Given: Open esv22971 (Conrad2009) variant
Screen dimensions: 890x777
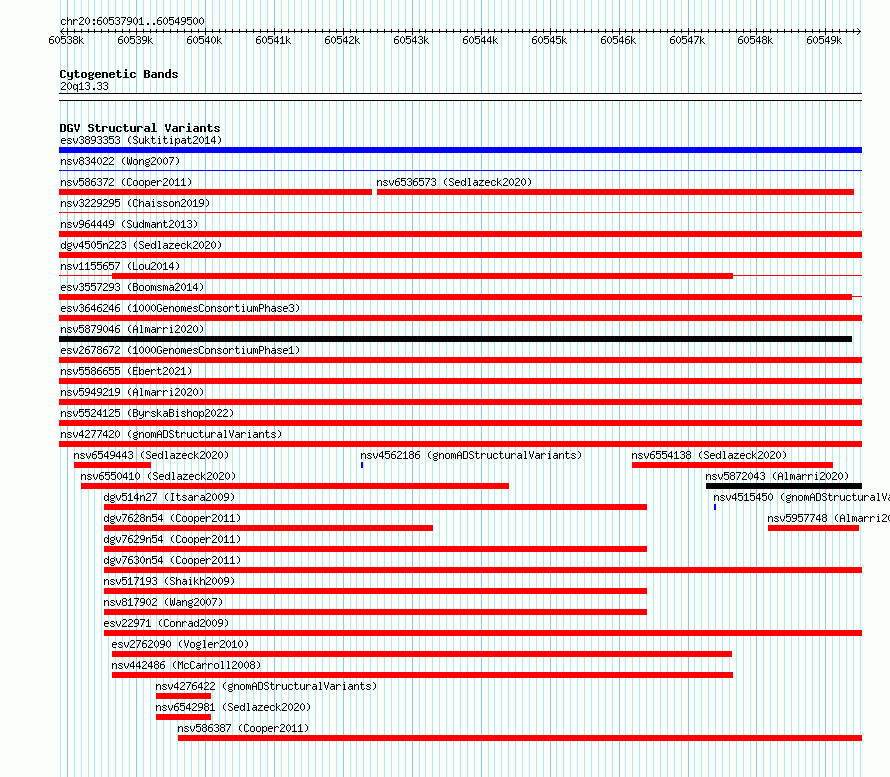Looking at the screenshot, I should [x=166, y=623].
